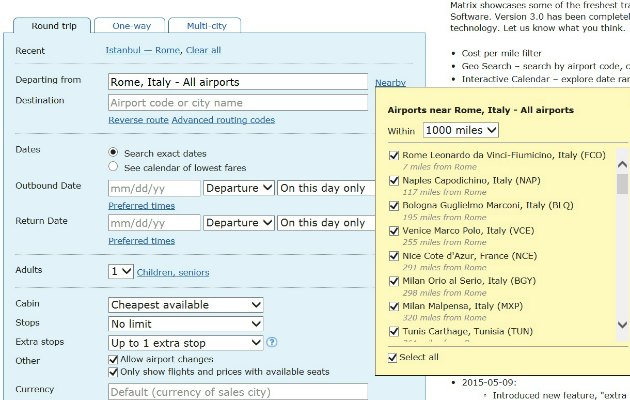Viewport: 630px width, 400px height.
Task: Expand the Cabin Cheapest available dropdown
Action: 185,305
